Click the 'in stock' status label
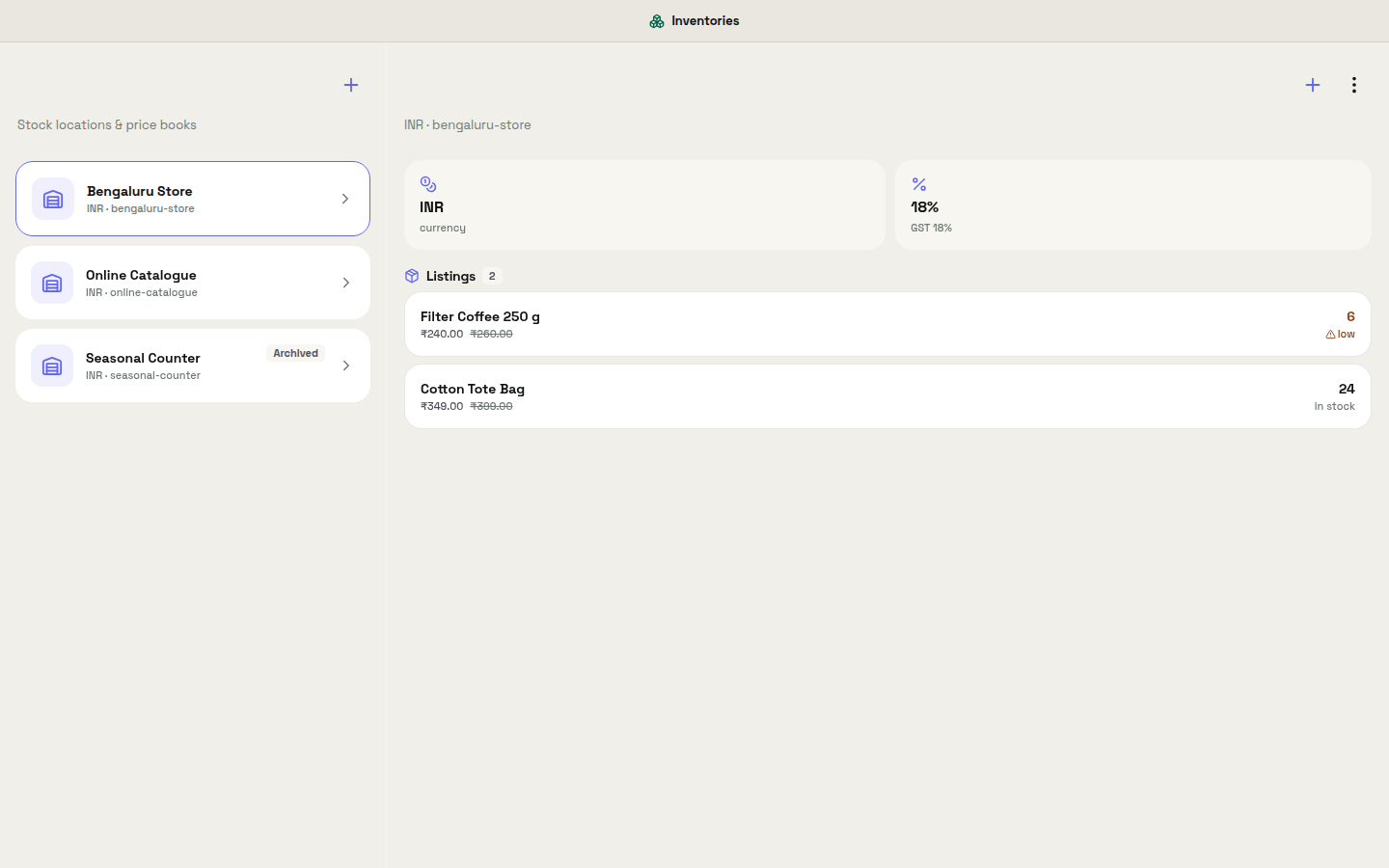This screenshot has width=1389, height=868. tap(1334, 406)
